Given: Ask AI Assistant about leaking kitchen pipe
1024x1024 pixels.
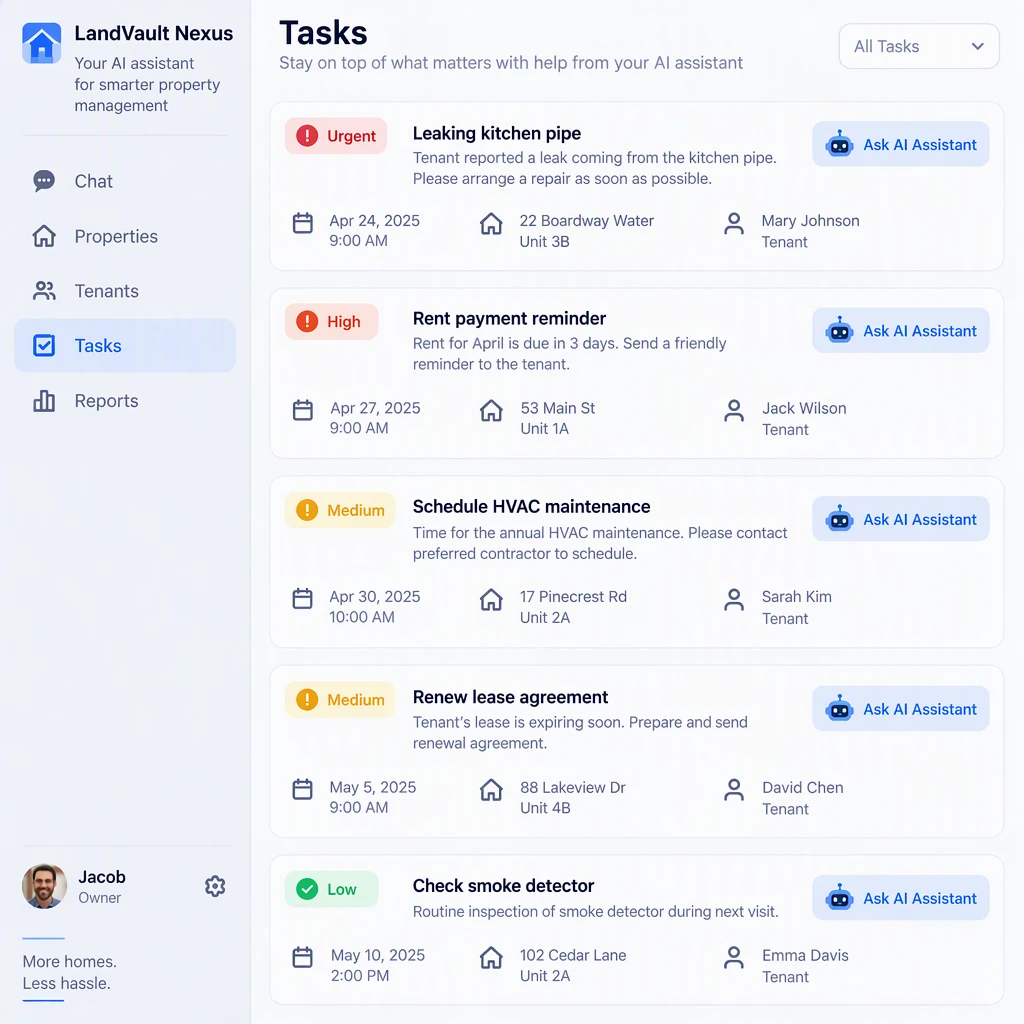Looking at the screenshot, I should pyautogui.click(x=901, y=144).
